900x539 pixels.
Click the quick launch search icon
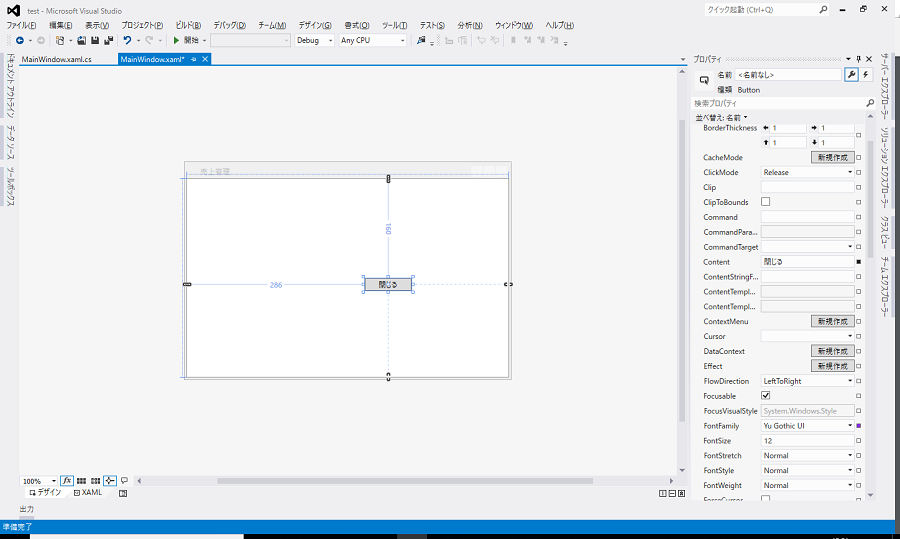click(823, 10)
